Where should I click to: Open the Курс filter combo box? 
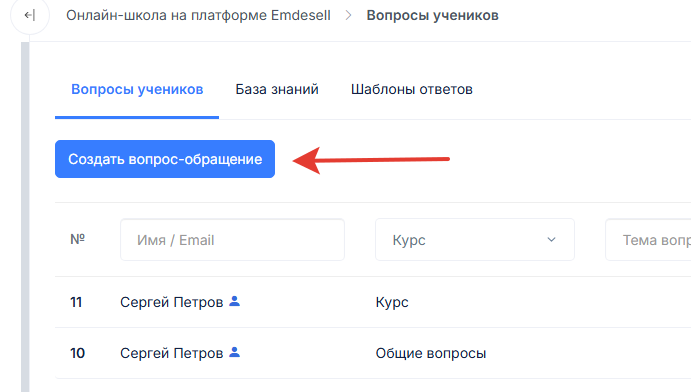[x=475, y=240]
